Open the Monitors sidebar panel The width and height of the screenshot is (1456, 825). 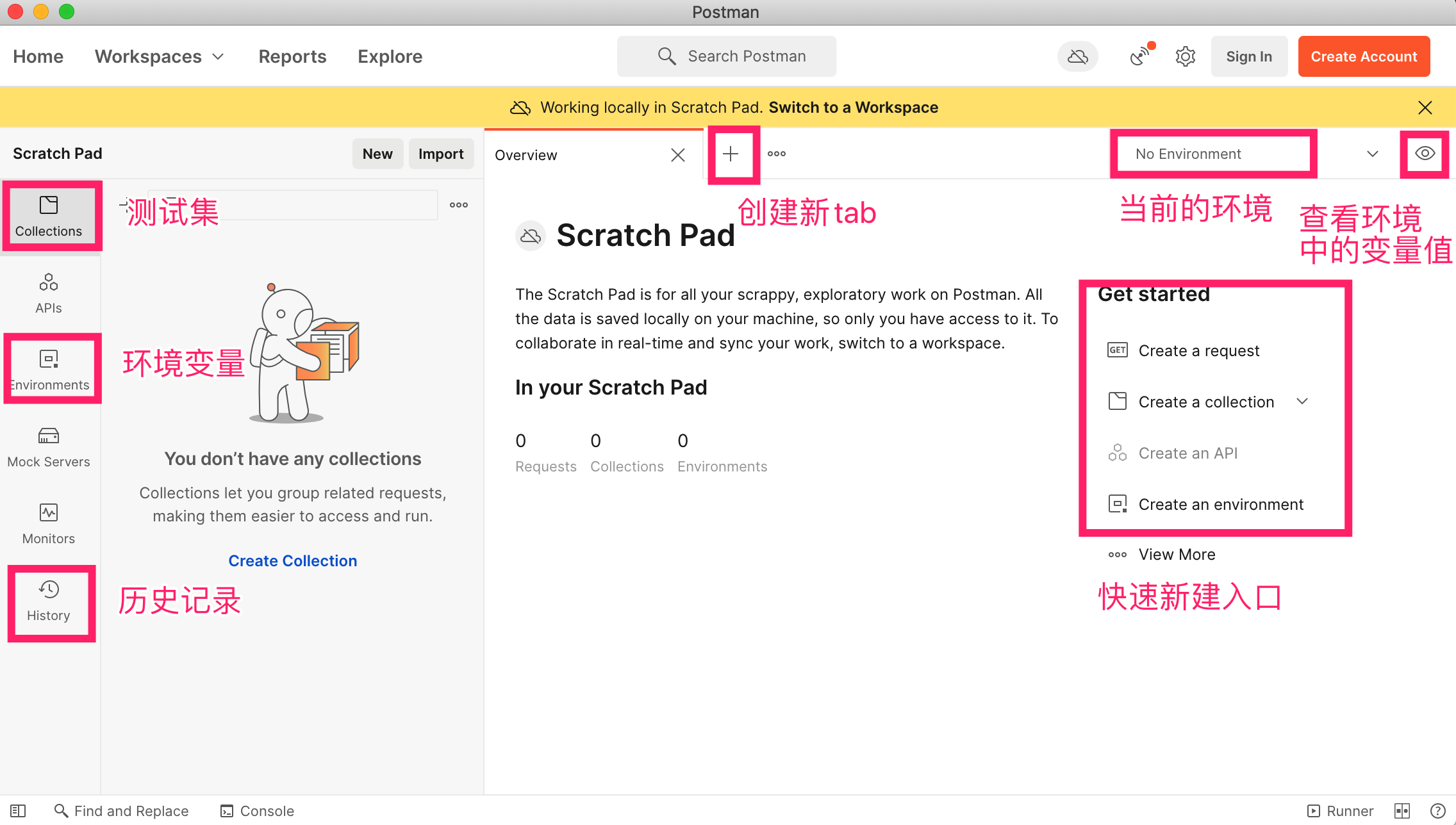(x=49, y=524)
